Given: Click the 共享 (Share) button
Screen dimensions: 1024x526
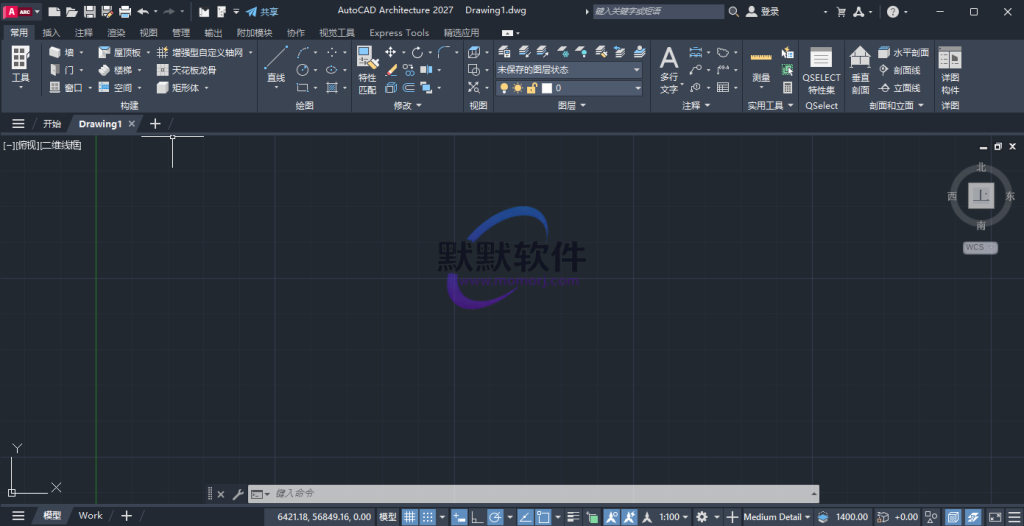Looking at the screenshot, I should coord(262,12).
